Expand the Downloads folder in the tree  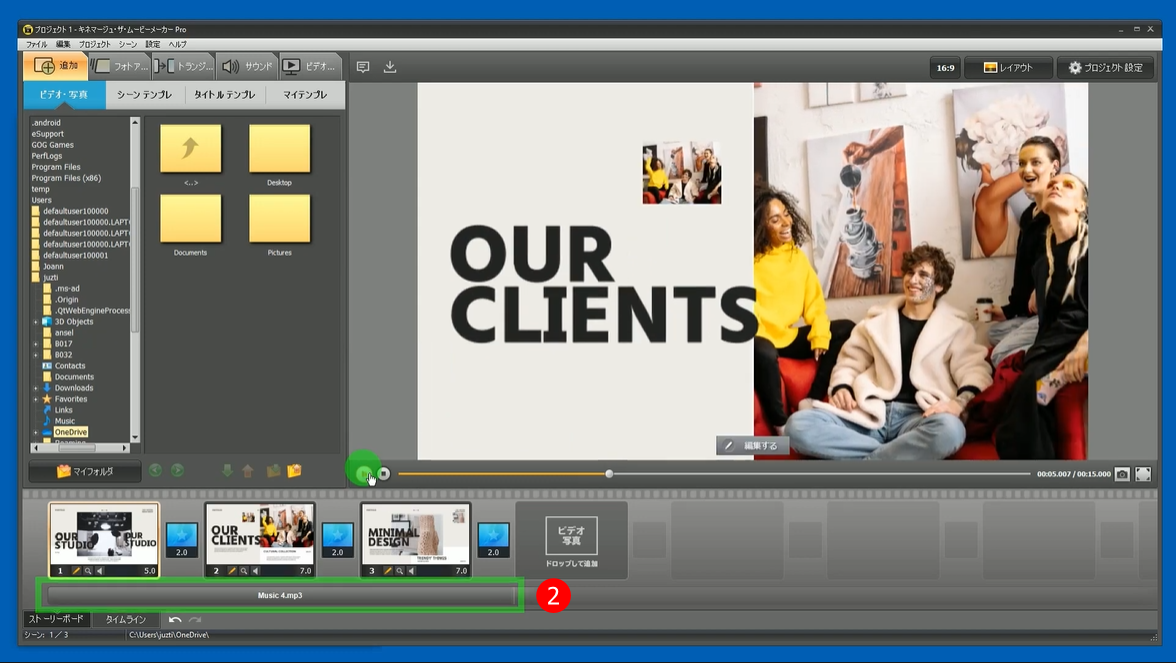point(36,388)
